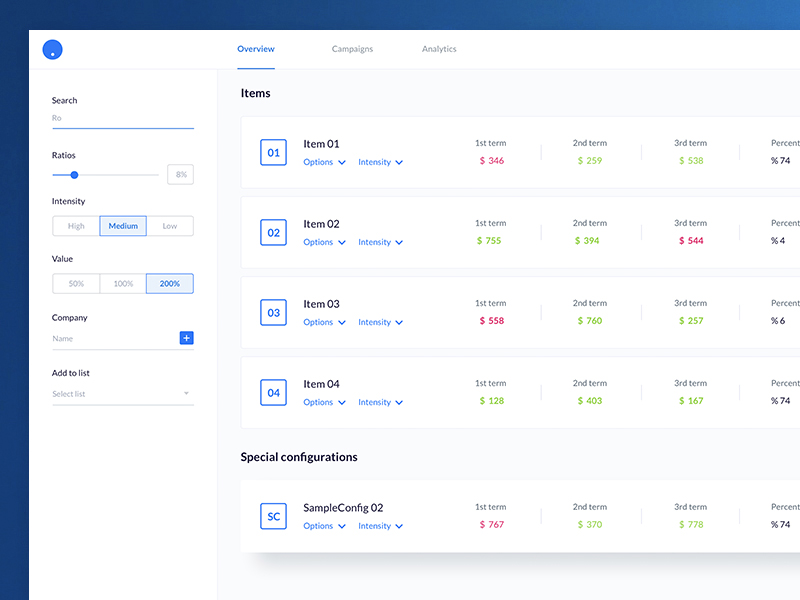Screen dimensions: 800x600
Task: Click the 04 badge icon for Item 04
Action: point(273,393)
